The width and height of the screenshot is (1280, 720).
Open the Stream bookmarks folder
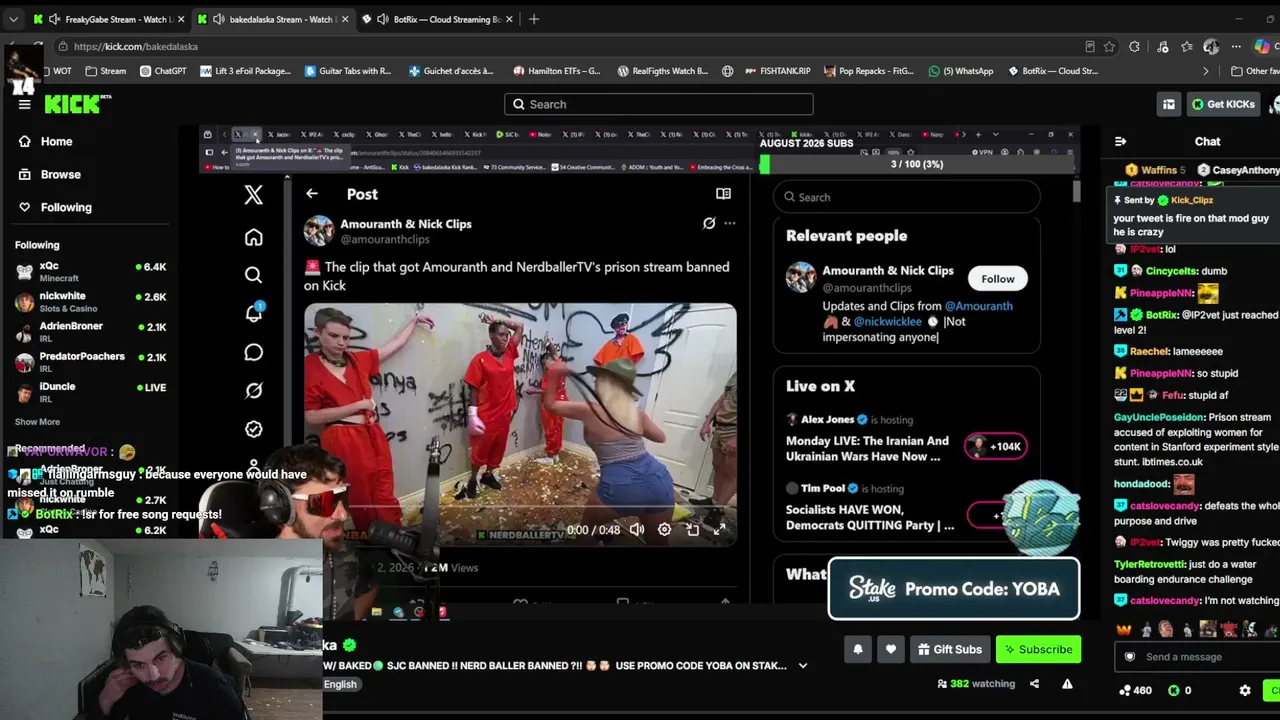click(x=106, y=71)
